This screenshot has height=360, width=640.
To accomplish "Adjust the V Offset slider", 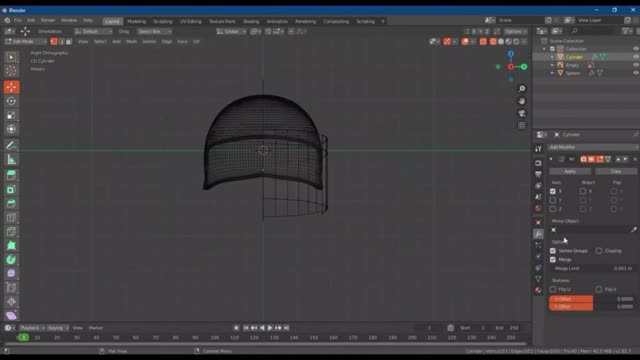I will (x=592, y=307).
